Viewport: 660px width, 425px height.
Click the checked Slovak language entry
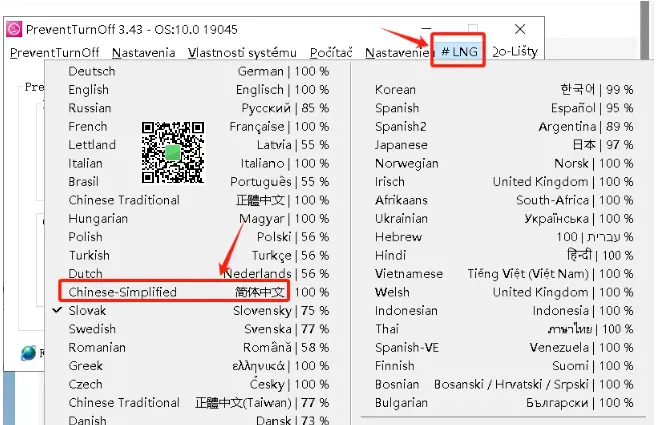click(x=198, y=311)
